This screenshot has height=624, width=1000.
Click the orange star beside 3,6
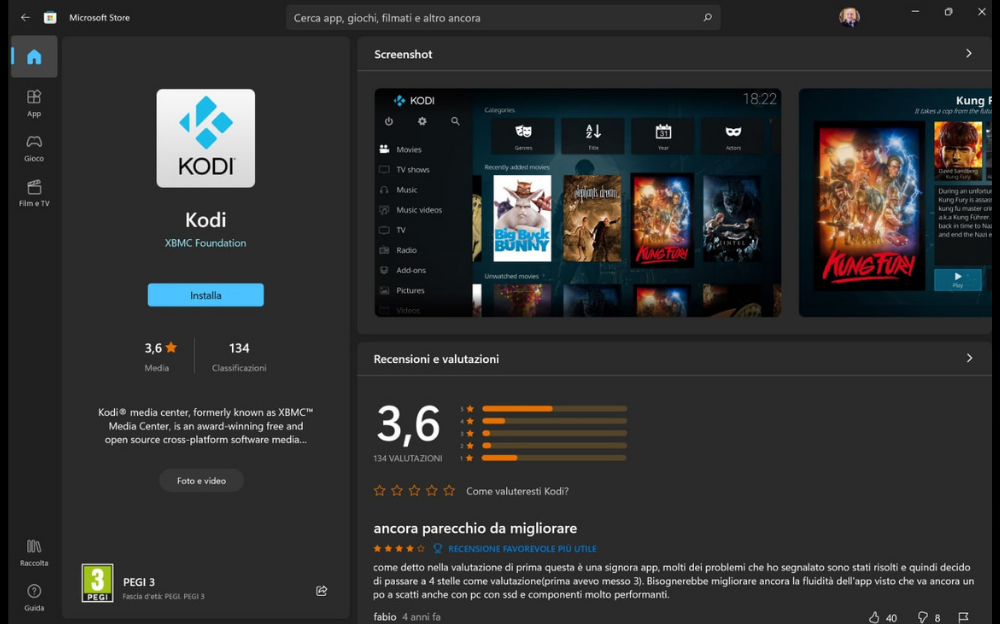pyautogui.click(x=171, y=348)
